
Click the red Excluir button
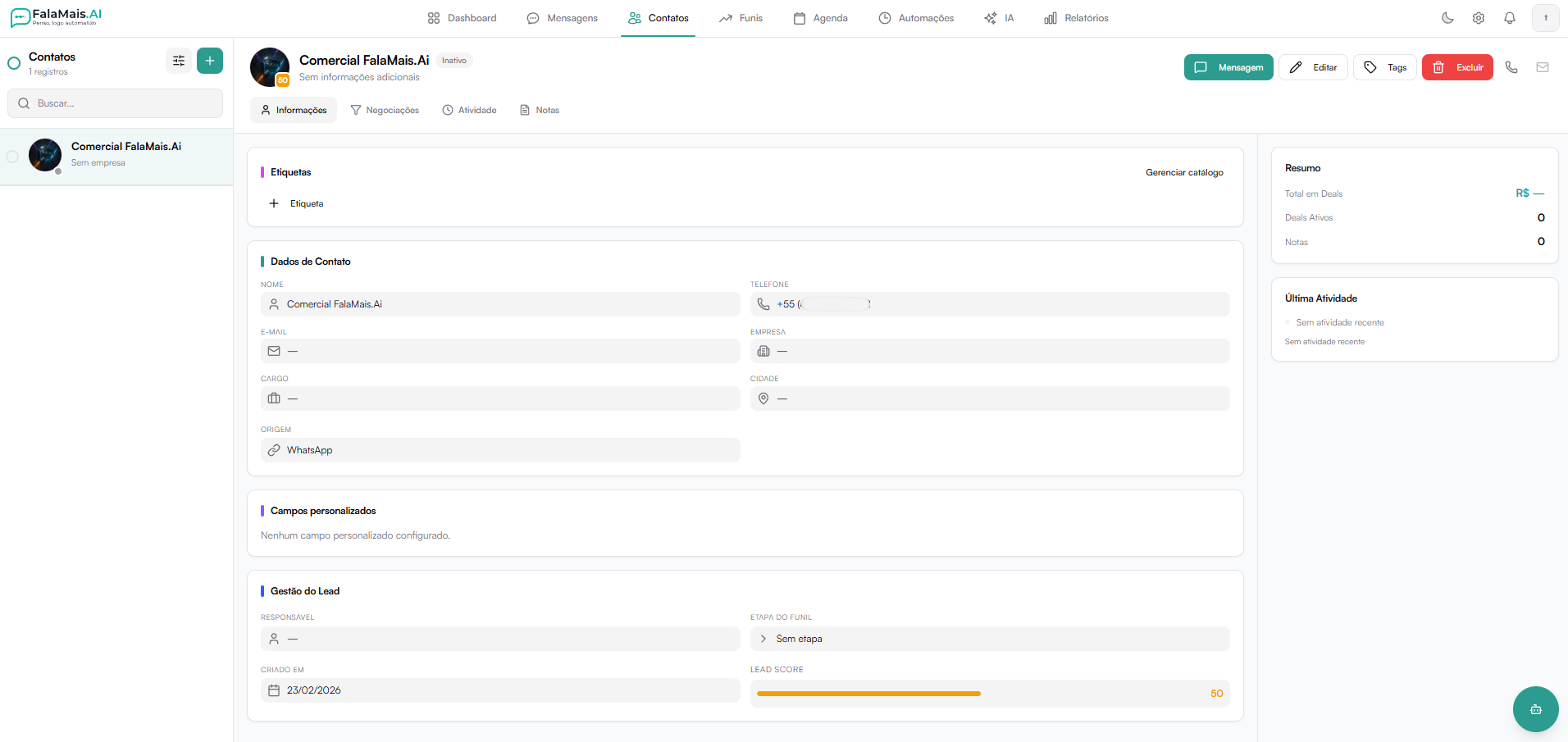coord(1457,67)
